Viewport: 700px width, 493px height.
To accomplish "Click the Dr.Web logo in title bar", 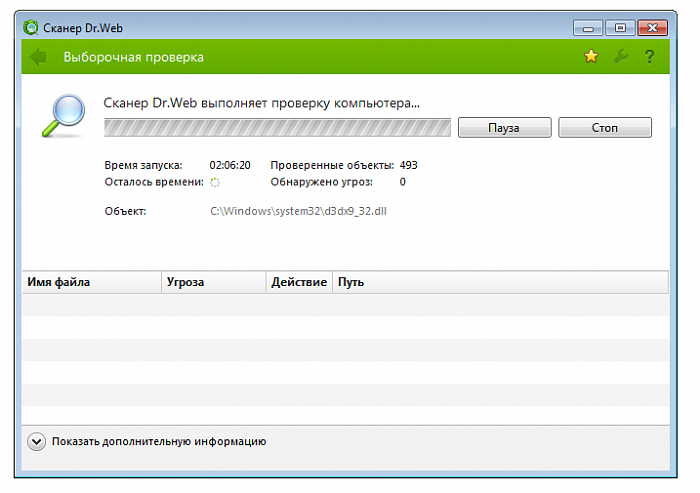I will point(31,28).
